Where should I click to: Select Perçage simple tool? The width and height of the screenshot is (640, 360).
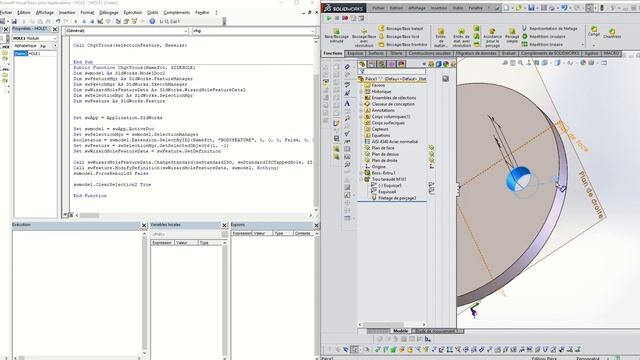pyautogui.click(x=512, y=36)
